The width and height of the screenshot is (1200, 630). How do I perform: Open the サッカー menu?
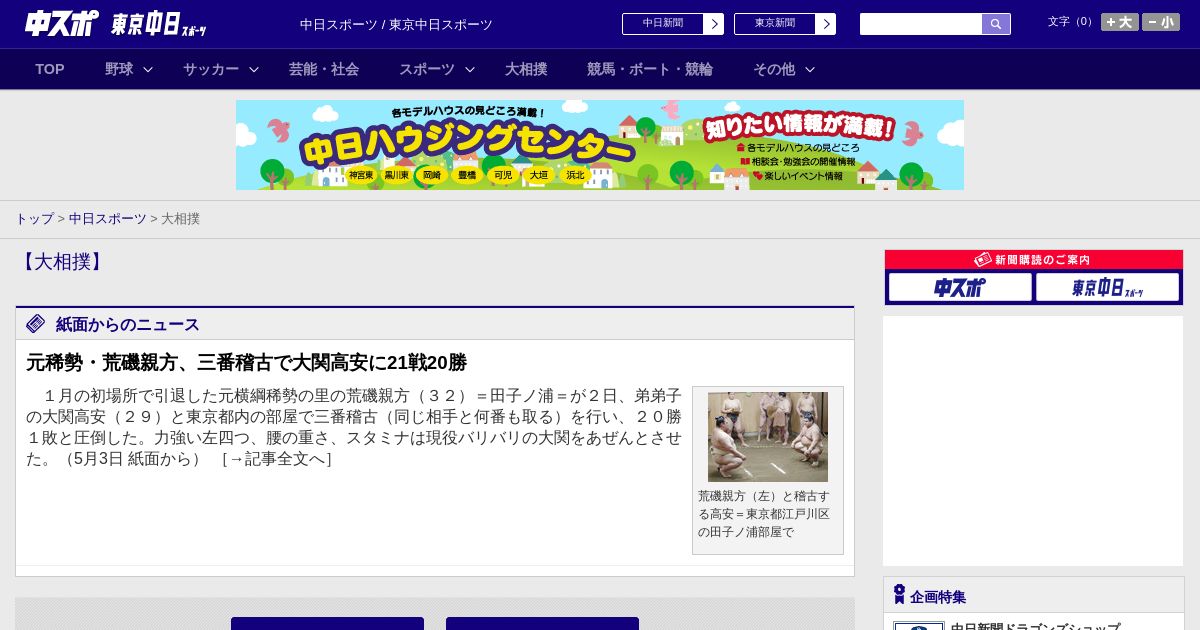pos(211,69)
